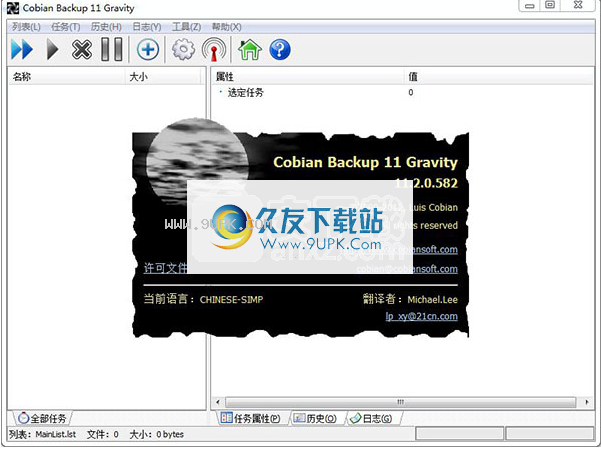Sort by the 大小 column header
This screenshot has width=601, height=454.
click(163, 77)
